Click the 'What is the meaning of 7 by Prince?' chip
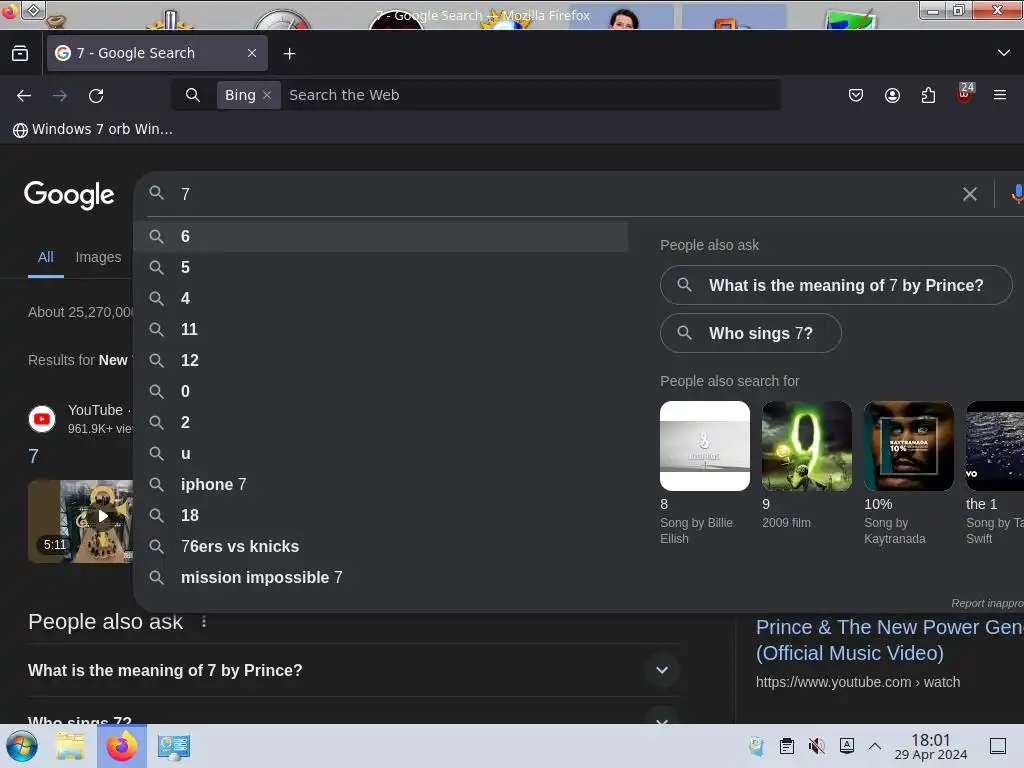This screenshot has height=768, width=1024. 836,285
